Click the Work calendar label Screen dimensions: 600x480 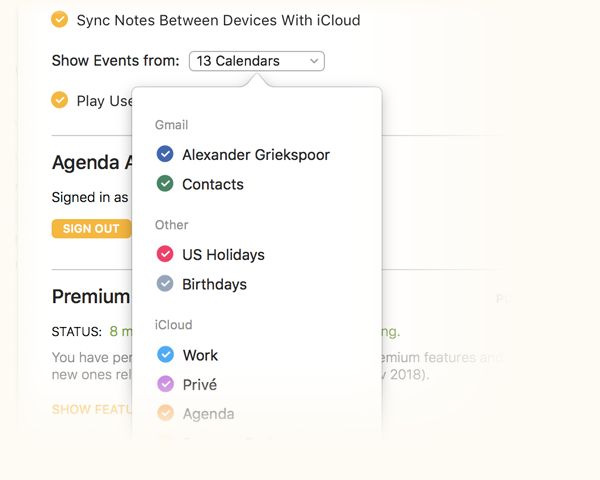200,355
